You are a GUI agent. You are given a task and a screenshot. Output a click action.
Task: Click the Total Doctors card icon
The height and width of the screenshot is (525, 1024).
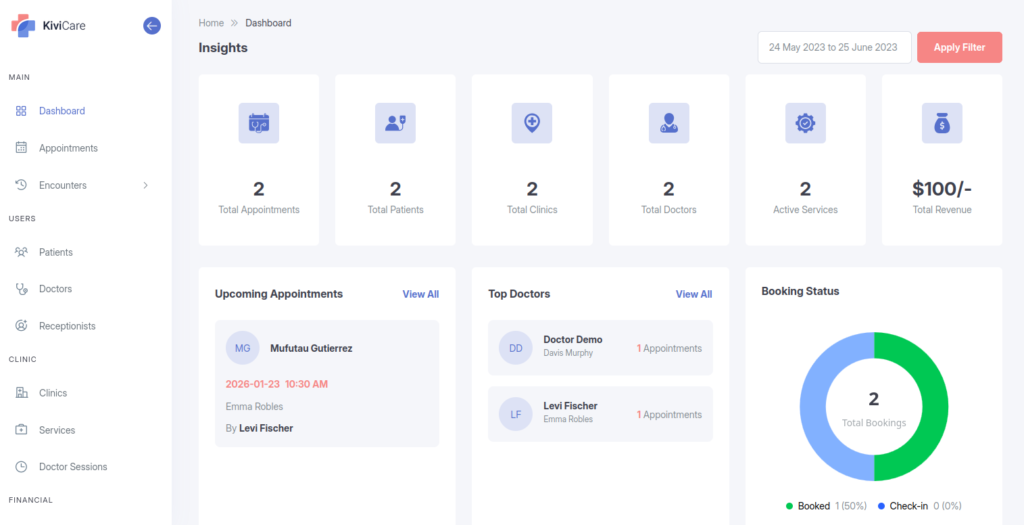668,123
